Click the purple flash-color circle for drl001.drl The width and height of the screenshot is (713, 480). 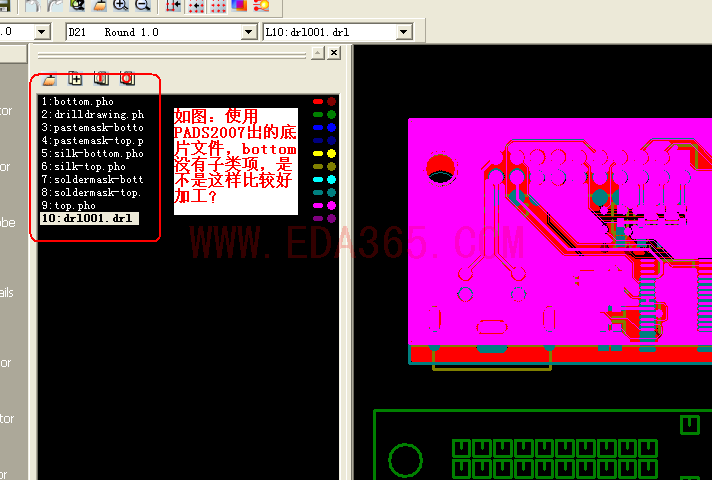click(332, 219)
